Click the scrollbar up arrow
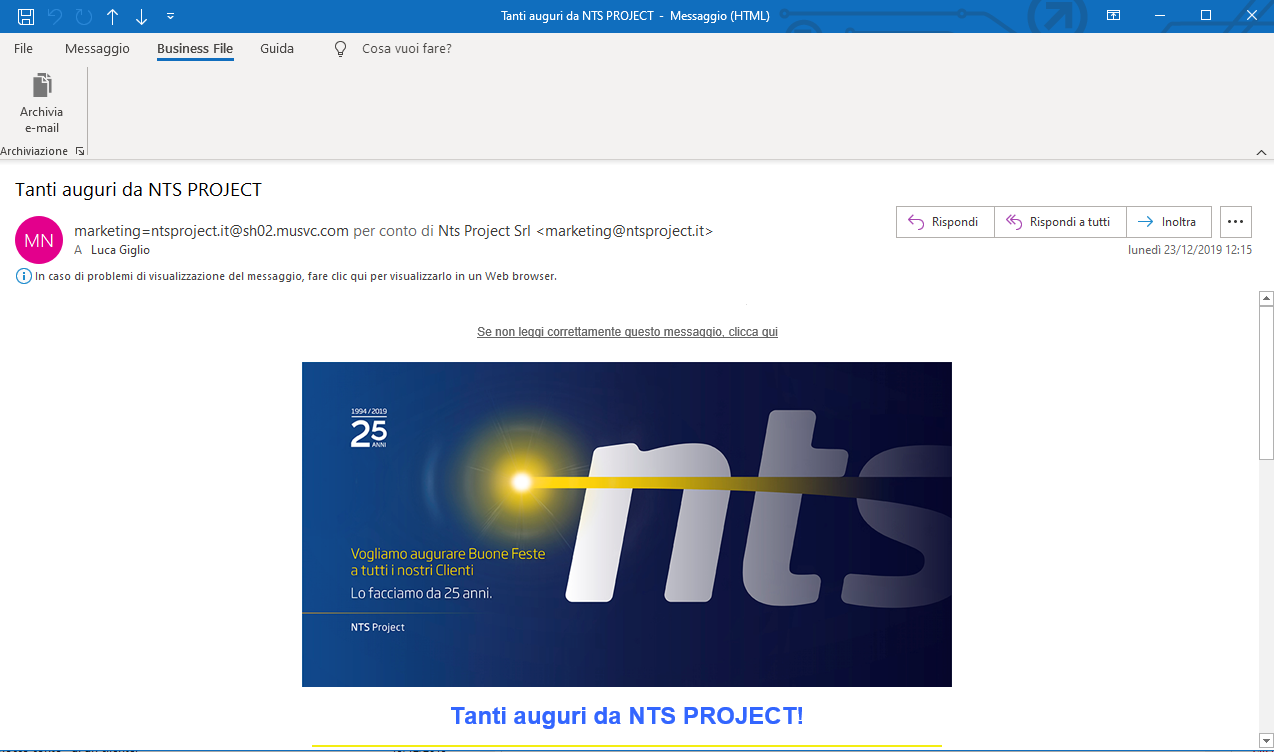The image size is (1274, 752). click(1266, 298)
